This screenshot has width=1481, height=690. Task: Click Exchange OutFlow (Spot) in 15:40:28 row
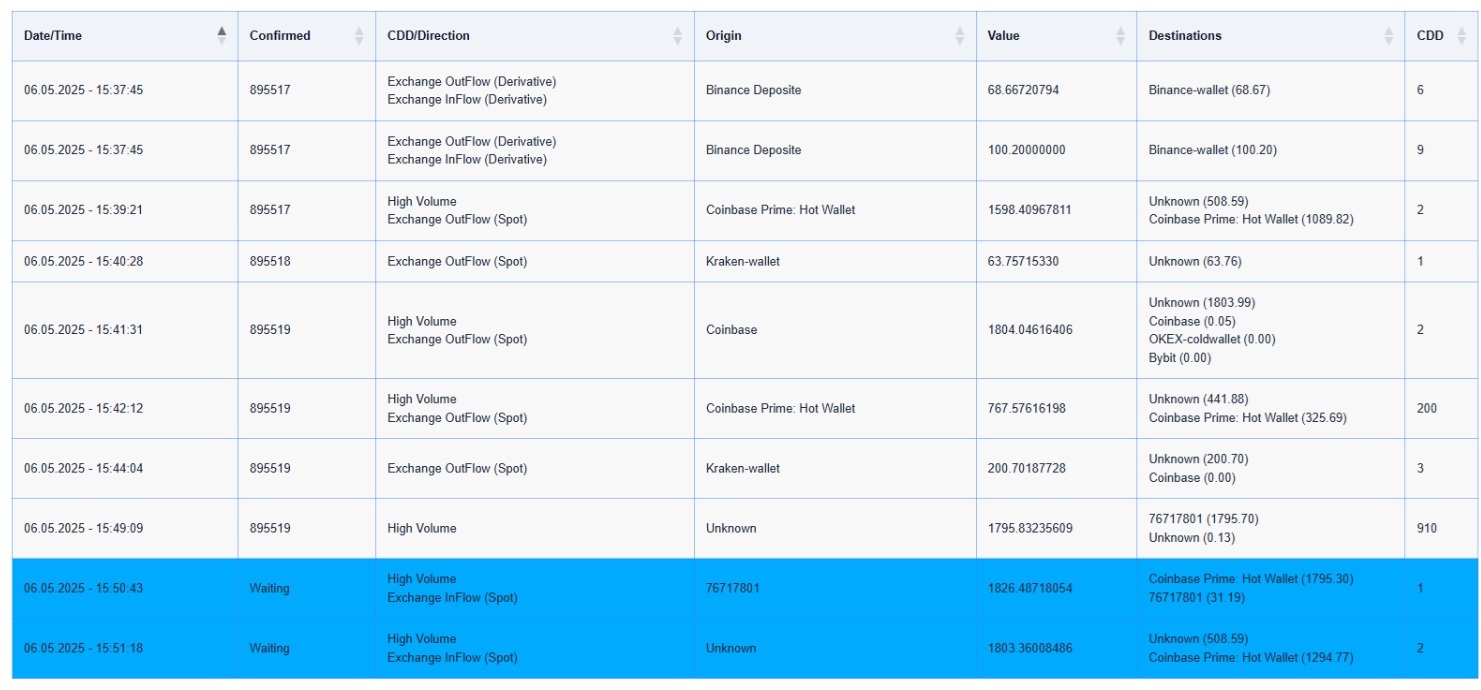coord(457,261)
